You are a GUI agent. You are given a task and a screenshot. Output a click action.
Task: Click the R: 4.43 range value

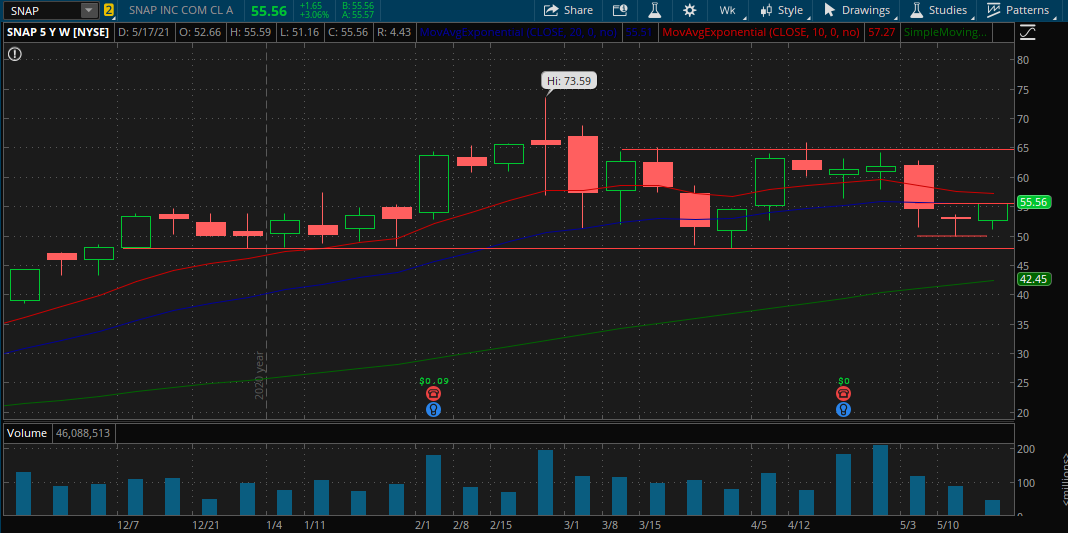pos(392,32)
